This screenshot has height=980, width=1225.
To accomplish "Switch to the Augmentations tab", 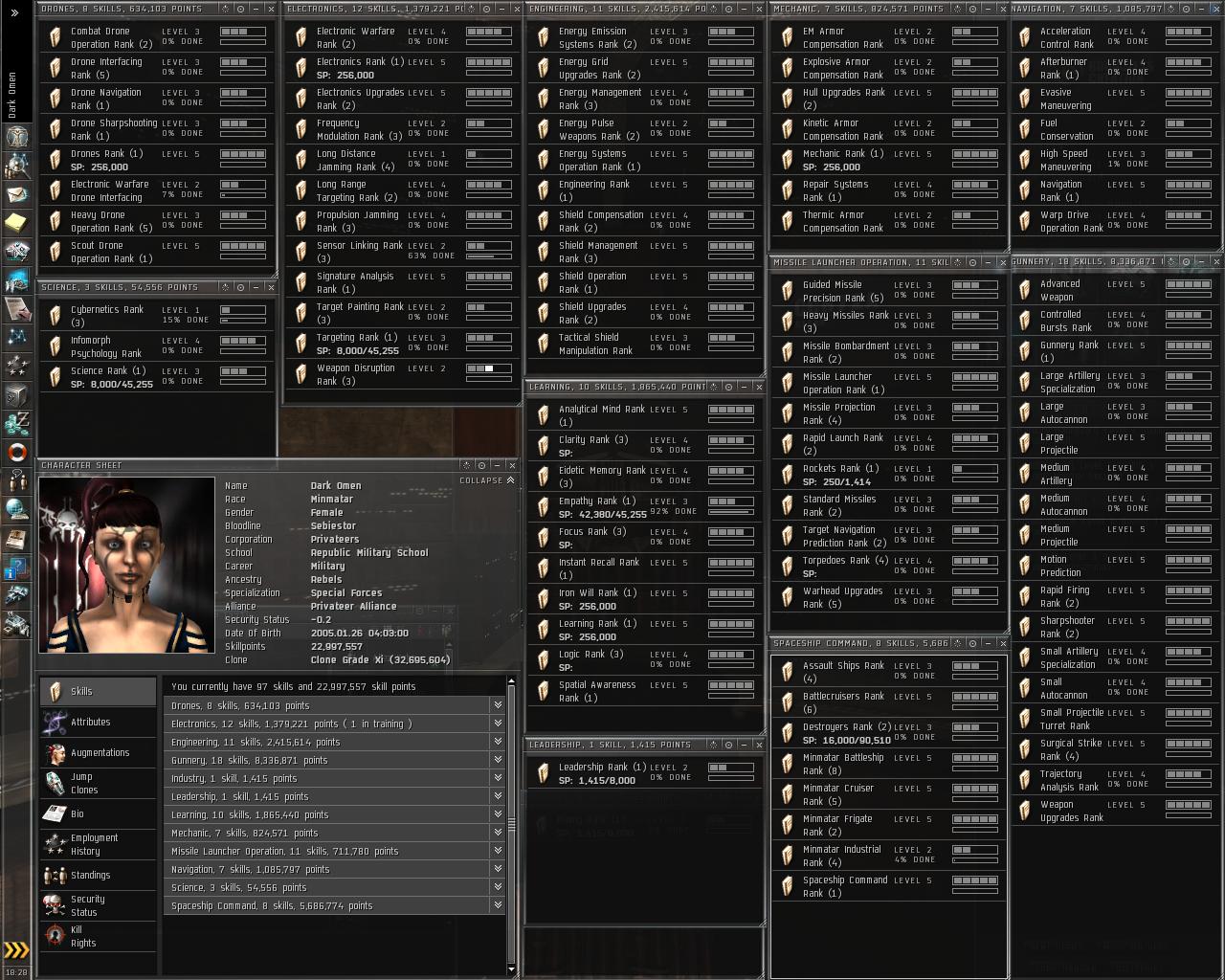I will point(98,752).
